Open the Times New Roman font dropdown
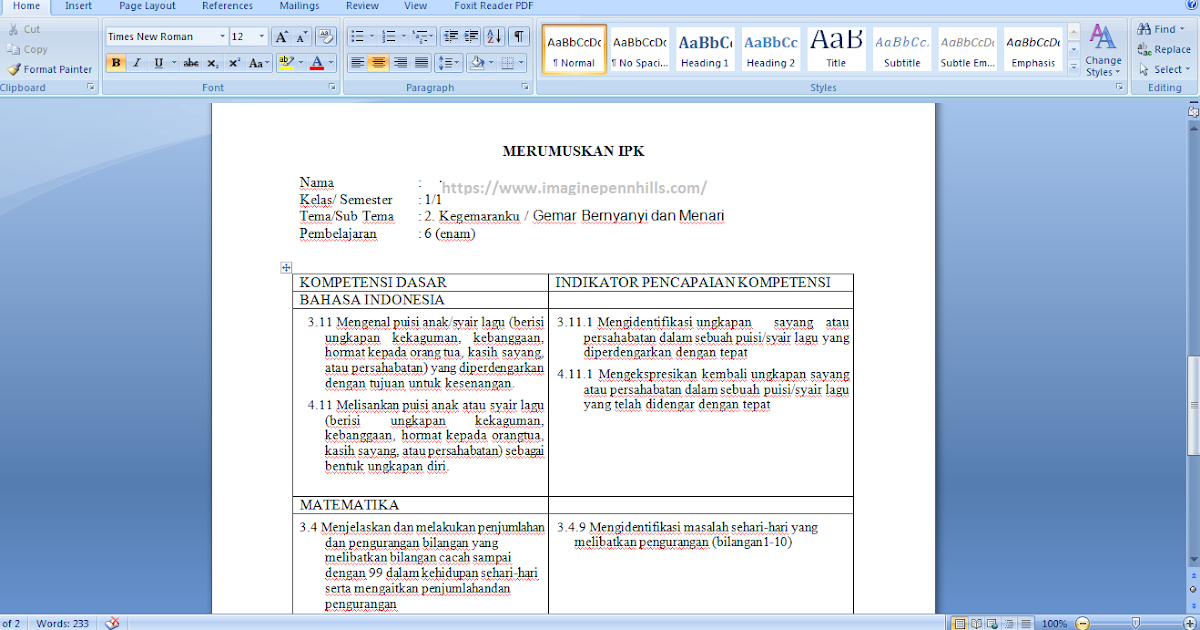Image resolution: width=1200 pixels, height=630 pixels. pyautogui.click(x=222, y=37)
